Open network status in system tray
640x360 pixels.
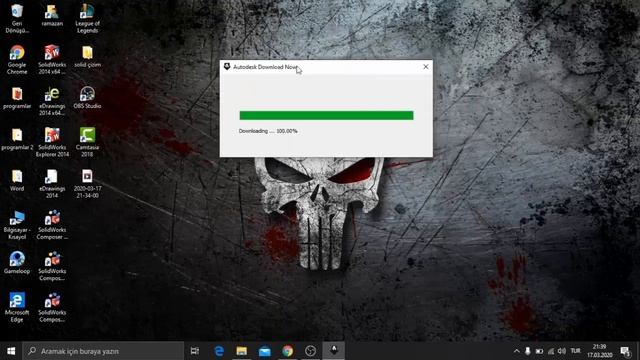click(551, 351)
